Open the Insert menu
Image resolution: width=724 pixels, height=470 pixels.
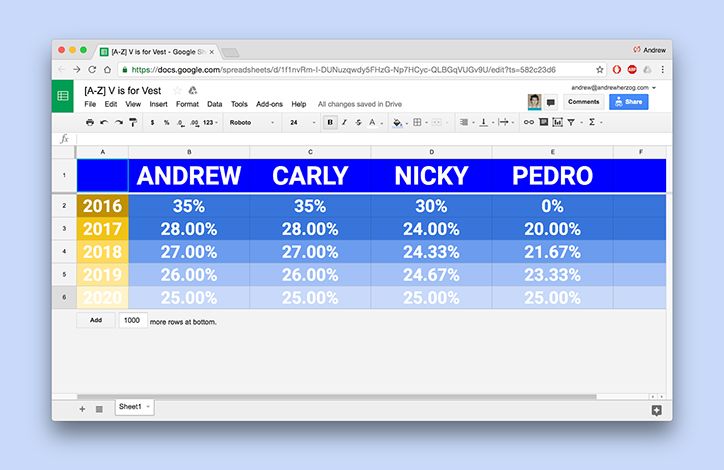tap(158, 104)
